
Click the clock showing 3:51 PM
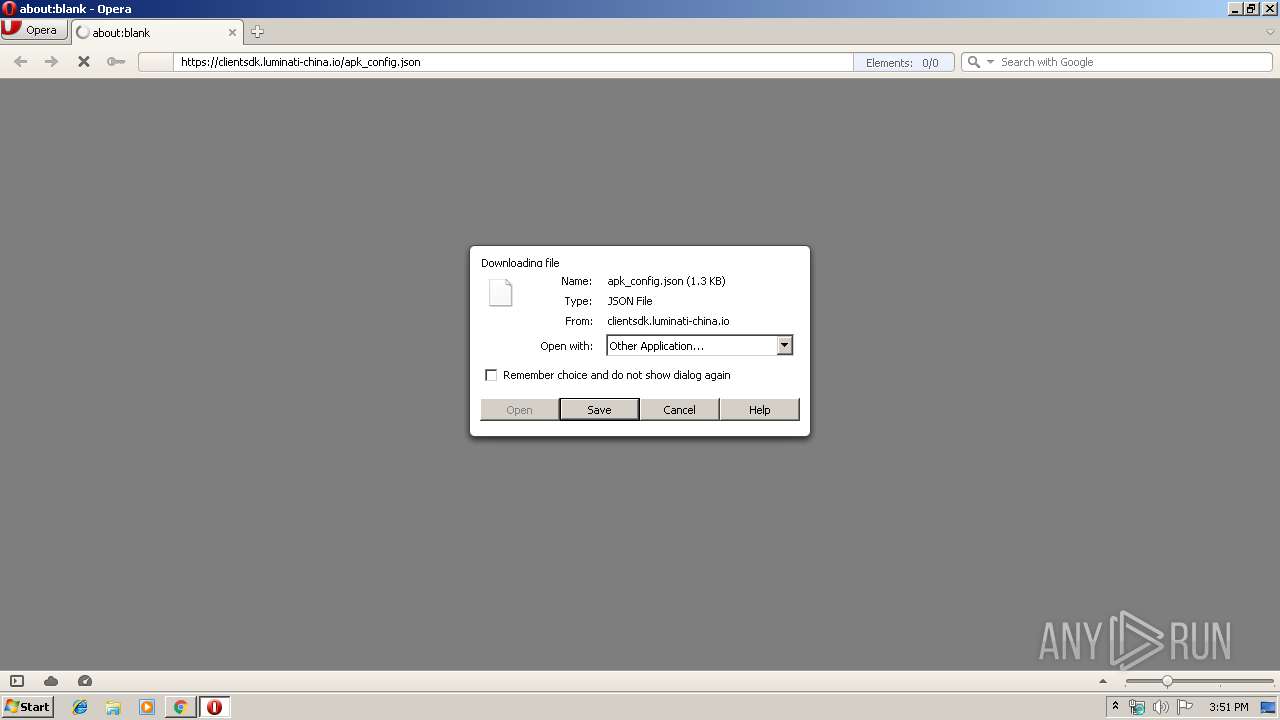(1228, 707)
